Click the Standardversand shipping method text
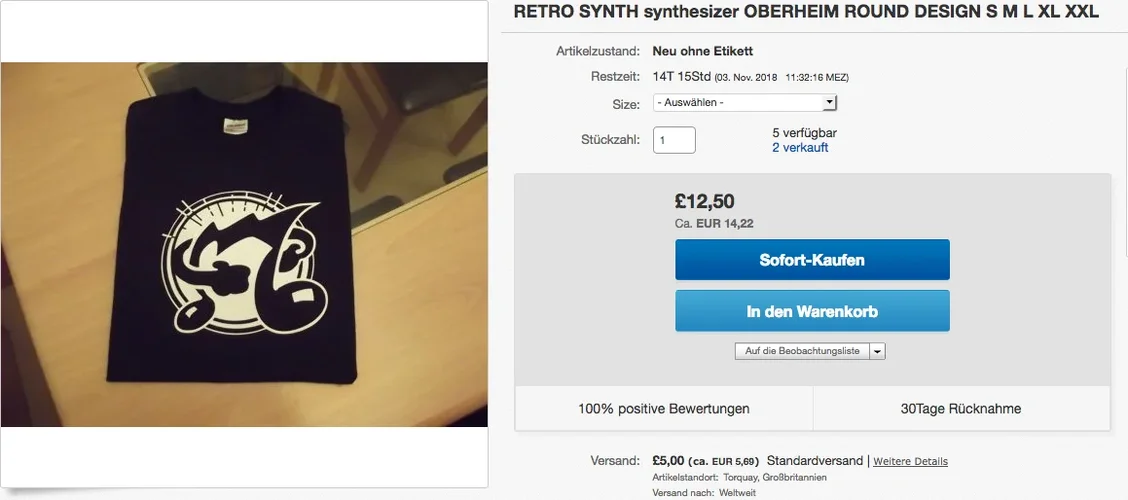The image size is (1128, 500). point(814,461)
